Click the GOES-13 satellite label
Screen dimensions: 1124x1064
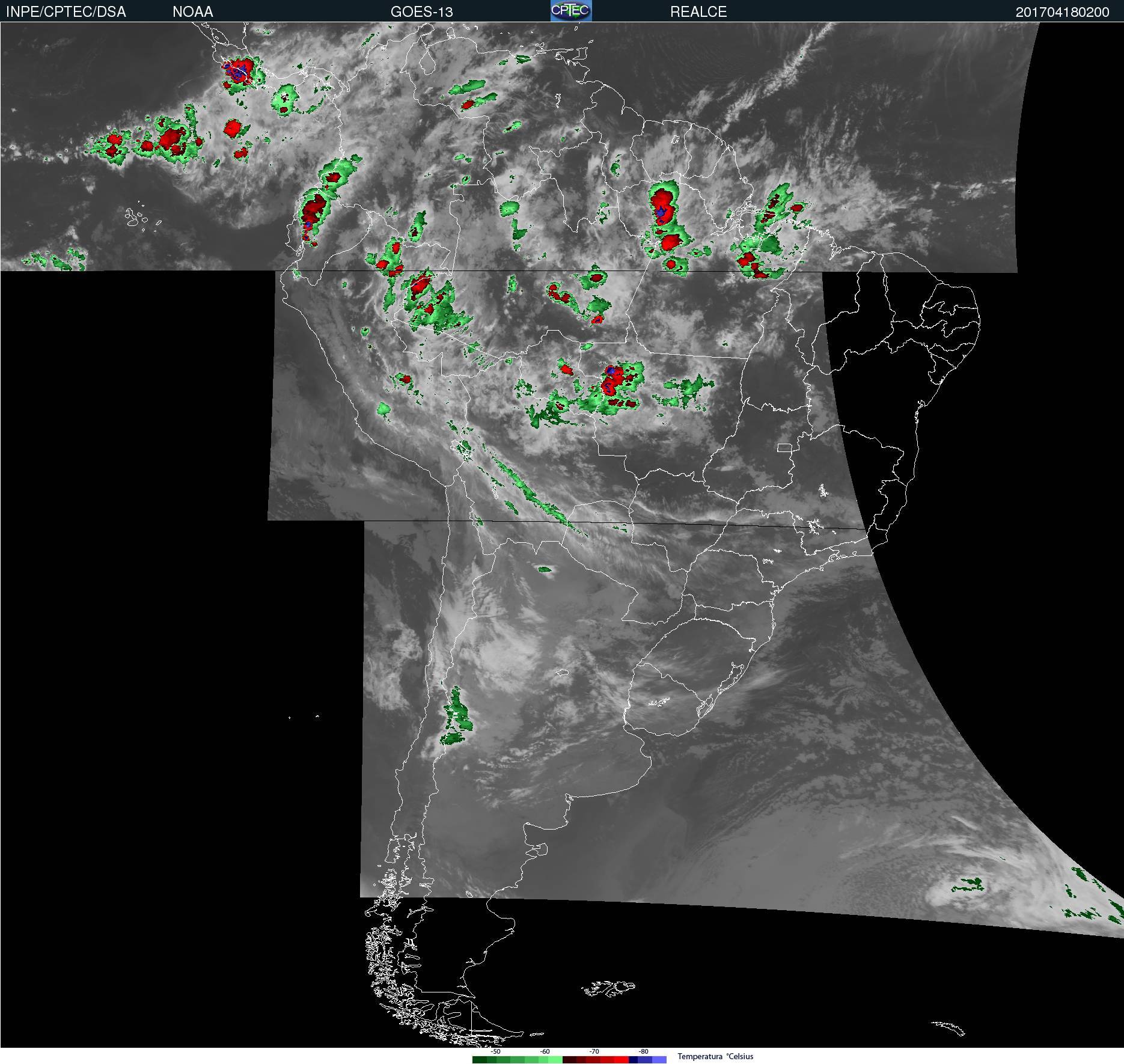pyautogui.click(x=422, y=12)
